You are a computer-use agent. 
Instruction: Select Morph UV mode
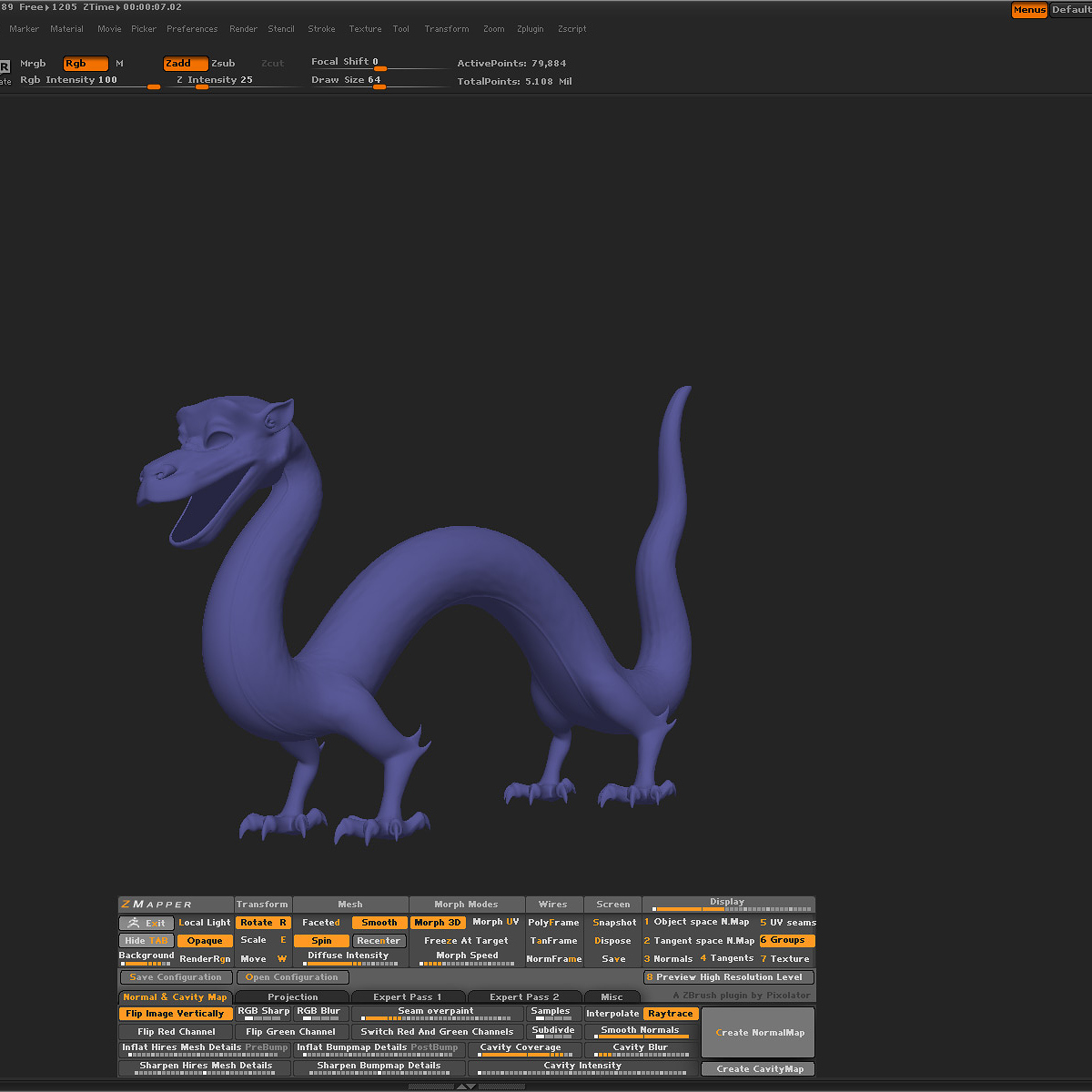click(496, 923)
